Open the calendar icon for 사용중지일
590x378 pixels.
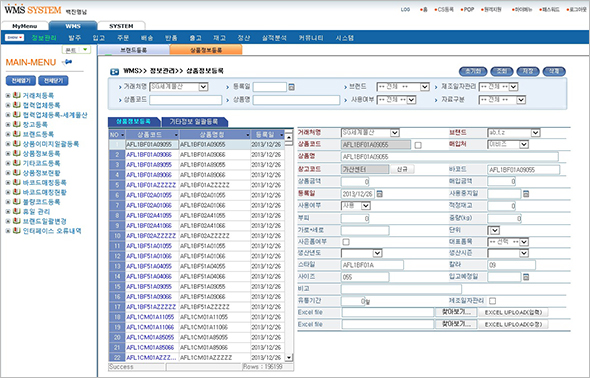point(526,194)
